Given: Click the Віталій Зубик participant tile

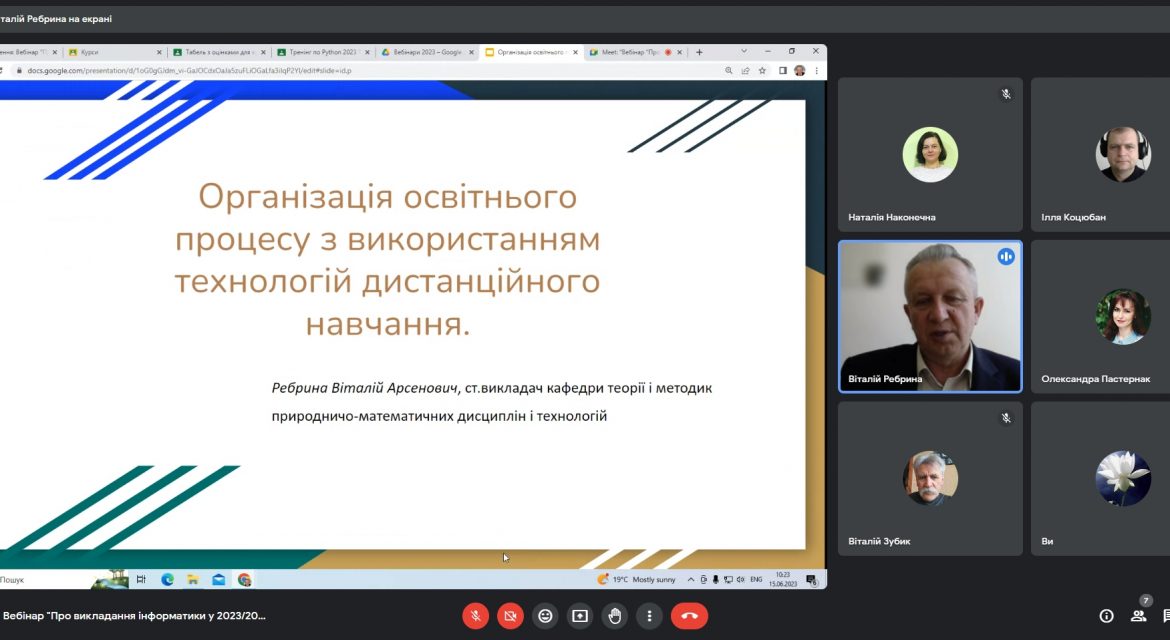Looking at the screenshot, I should click(x=930, y=479).
